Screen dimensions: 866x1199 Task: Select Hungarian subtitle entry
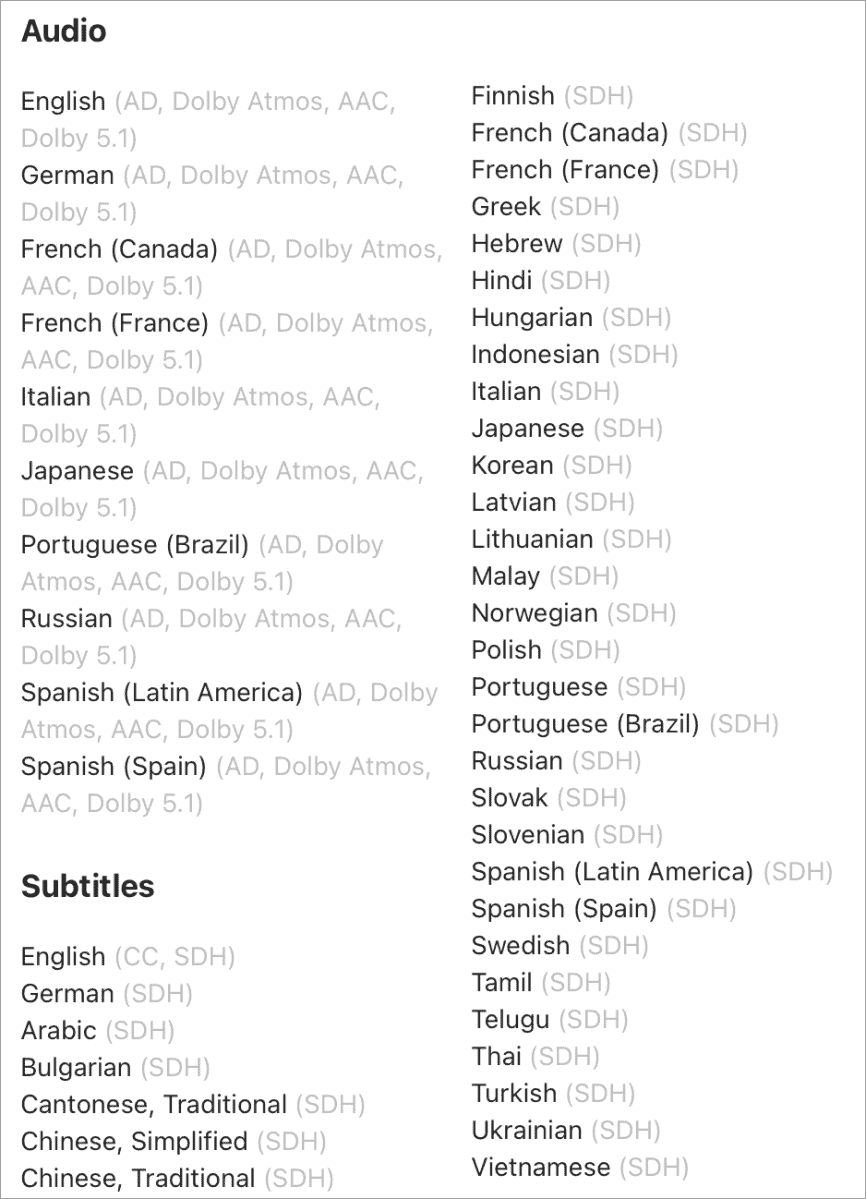click(532, 319)
